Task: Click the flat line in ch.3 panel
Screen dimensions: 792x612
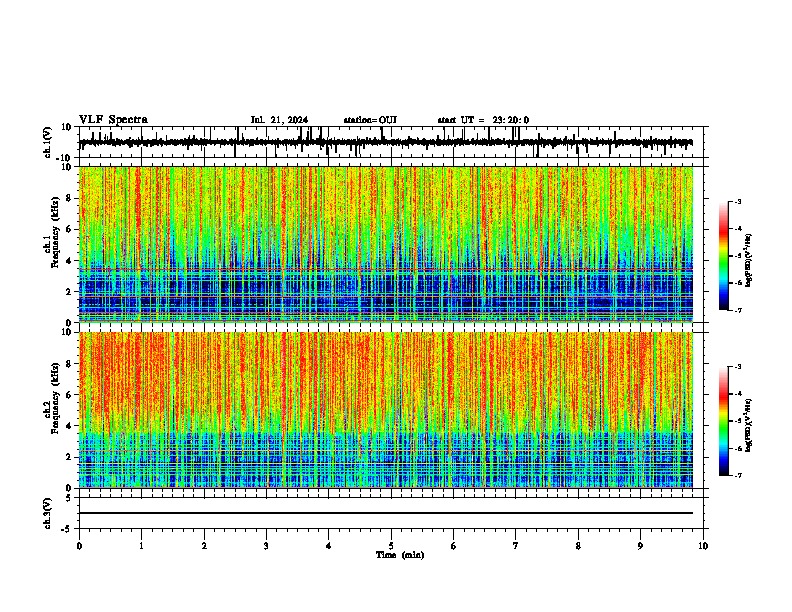Action: [386, 513]
